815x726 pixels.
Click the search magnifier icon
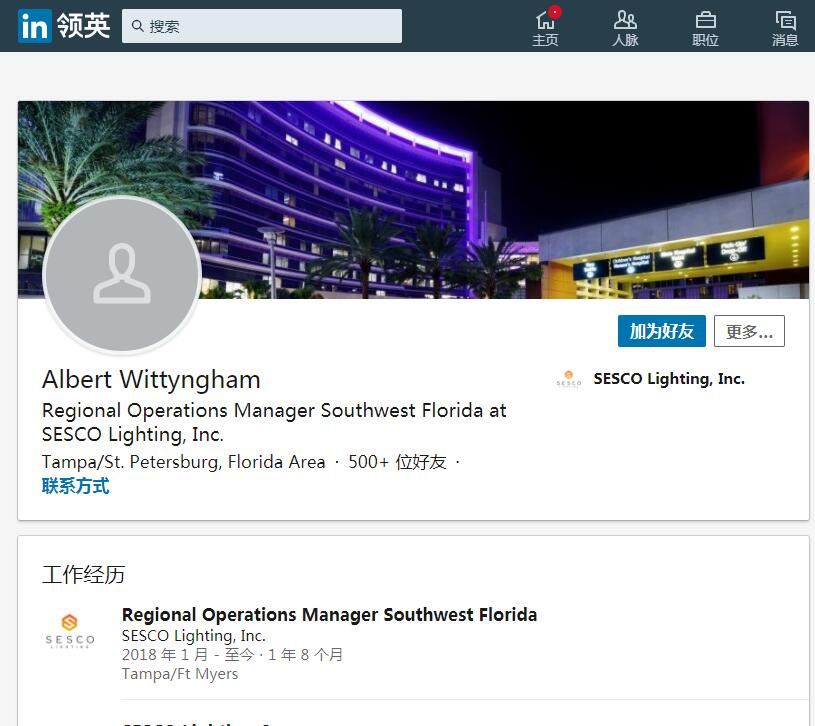[x=136, y=26]
